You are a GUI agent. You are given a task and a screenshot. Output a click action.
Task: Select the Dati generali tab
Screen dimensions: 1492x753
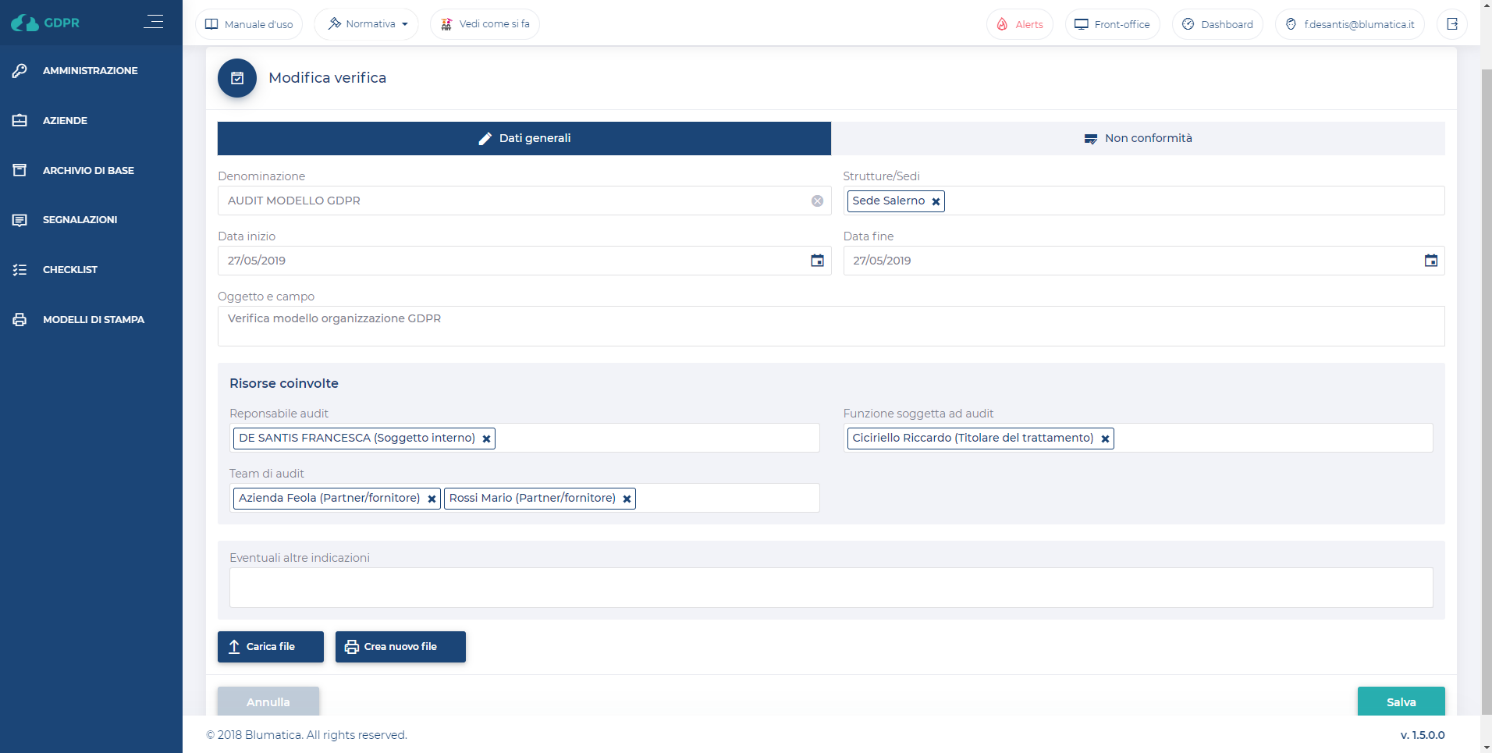524,138
